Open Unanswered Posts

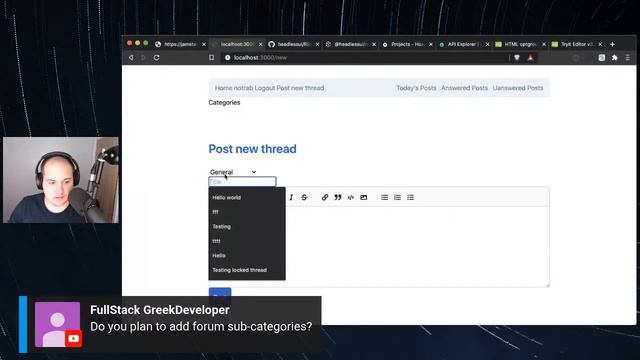(x=518, y=88)
